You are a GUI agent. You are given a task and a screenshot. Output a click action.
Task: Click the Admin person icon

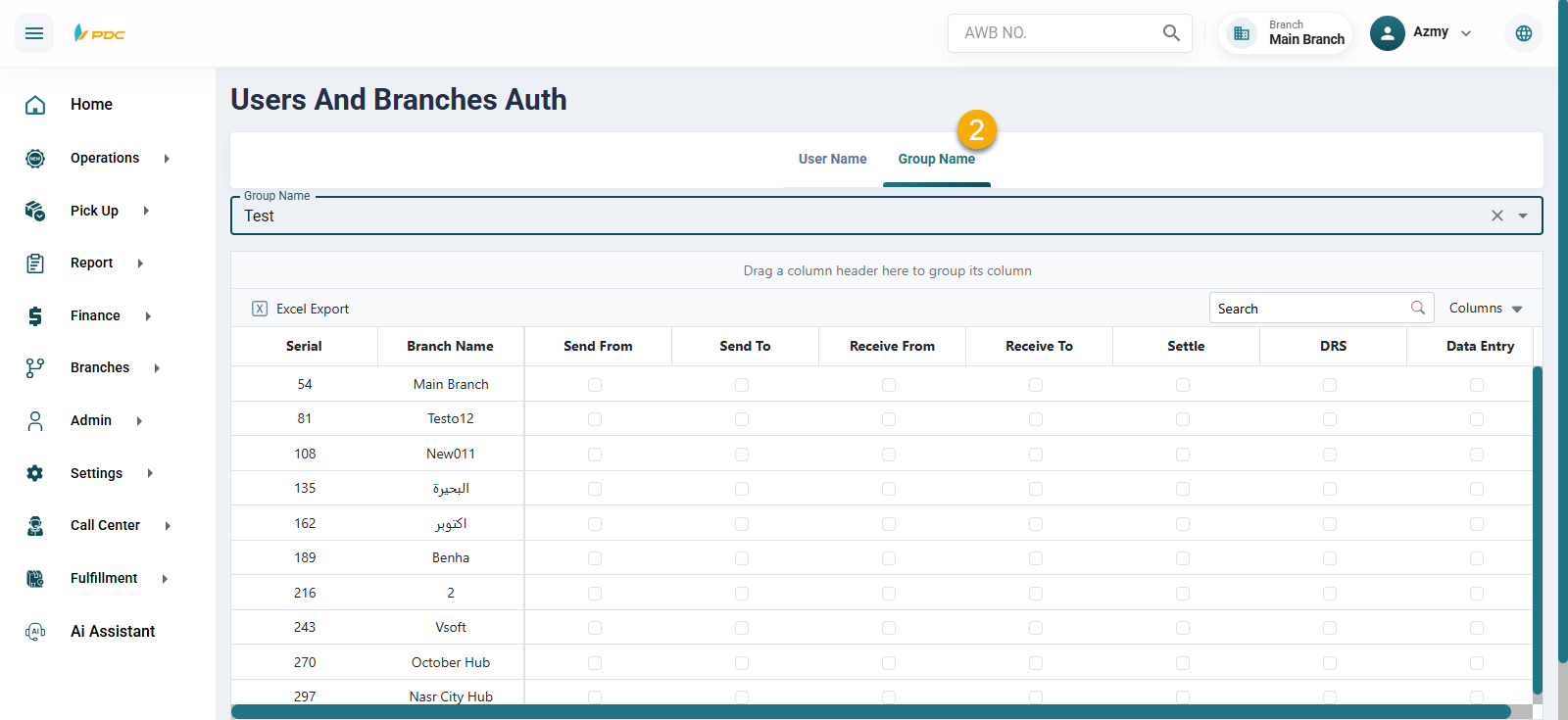tap(35, 420)
